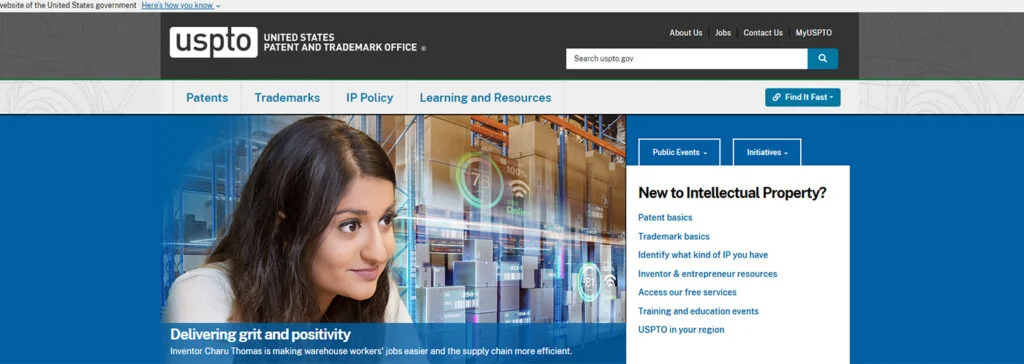Open the Patent basics link
The height and width of the screenshot is (364, 1024).
[665, 218]
